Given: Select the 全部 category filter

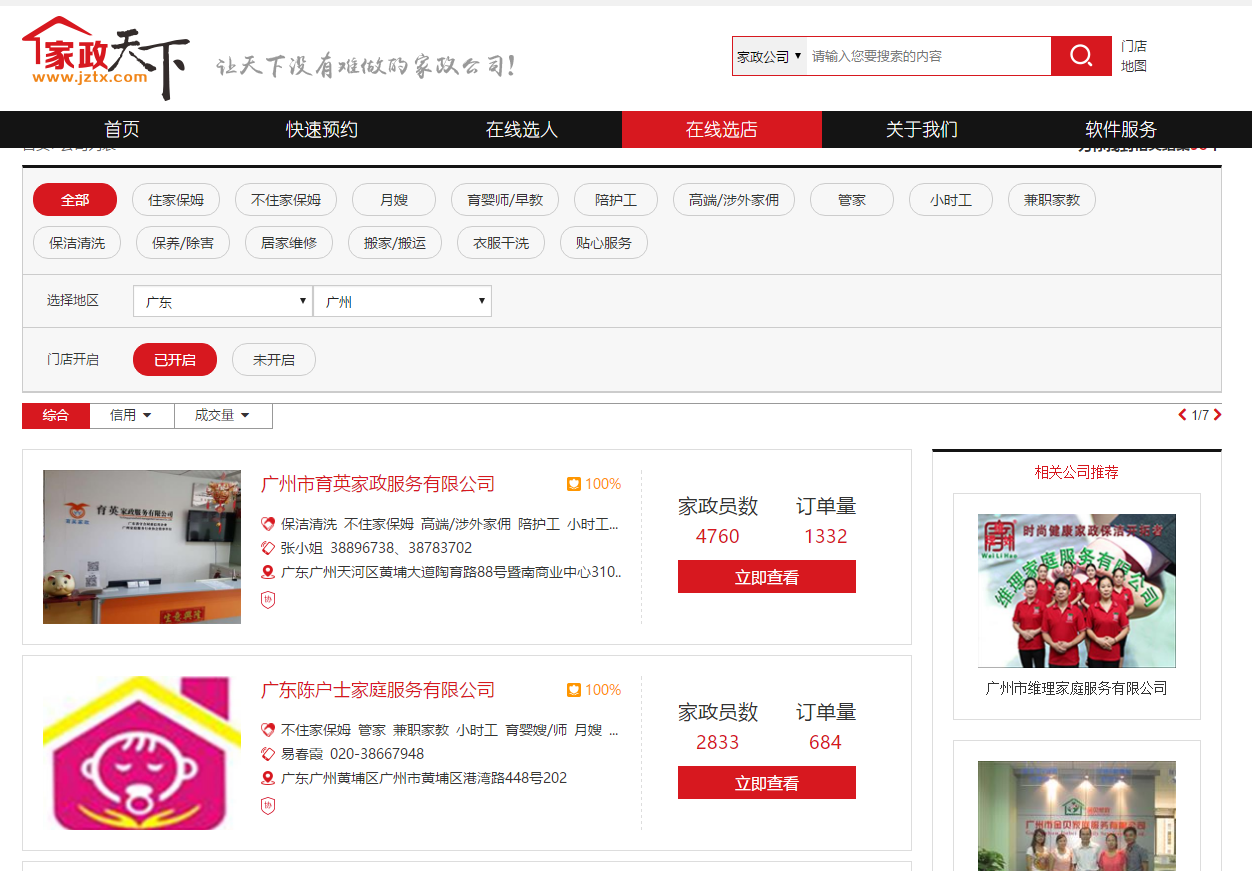Looking at the screenshot, I should tap(75, 200).
